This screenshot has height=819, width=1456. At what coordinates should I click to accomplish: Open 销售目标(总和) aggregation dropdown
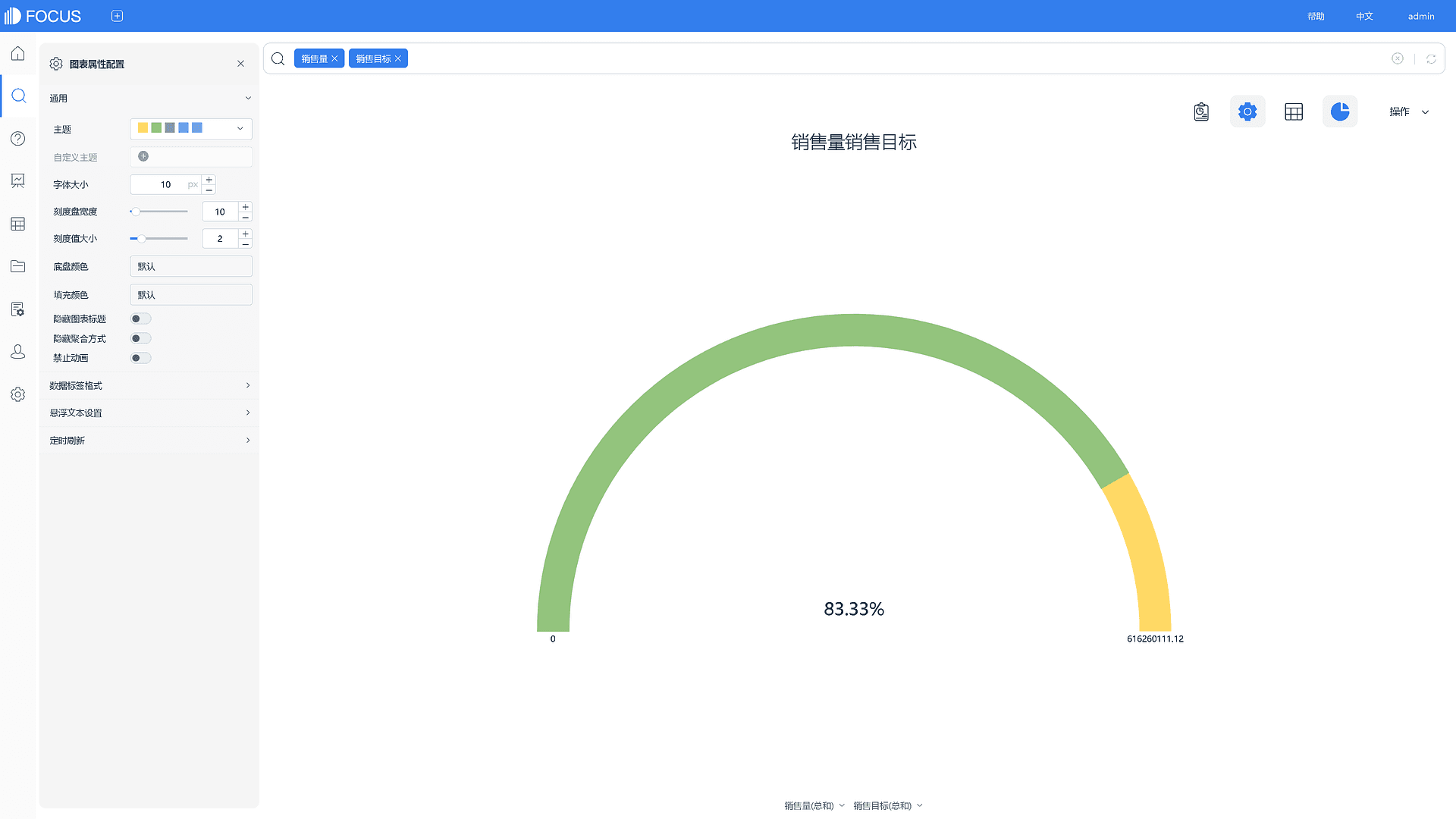tap(888, 805)
